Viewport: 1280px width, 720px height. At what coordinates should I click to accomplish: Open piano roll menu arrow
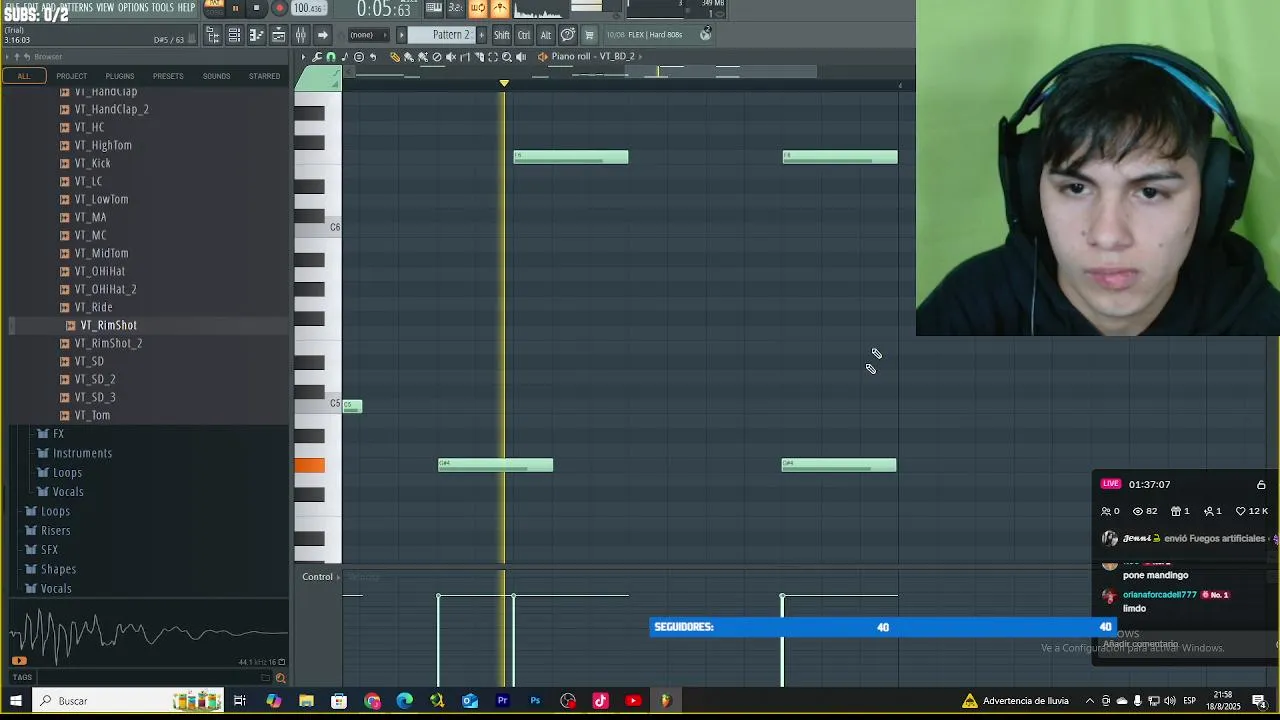[303, 57]
